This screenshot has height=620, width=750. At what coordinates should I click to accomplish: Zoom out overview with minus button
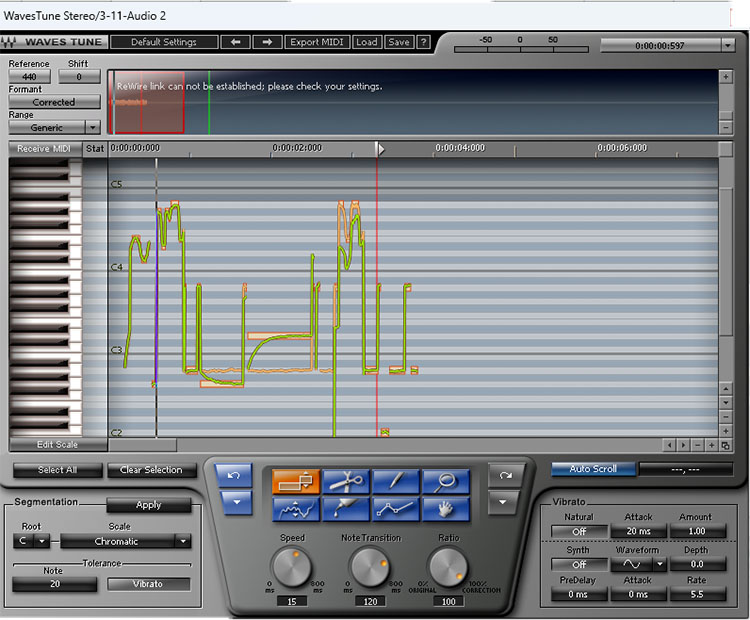coord(726,128)
